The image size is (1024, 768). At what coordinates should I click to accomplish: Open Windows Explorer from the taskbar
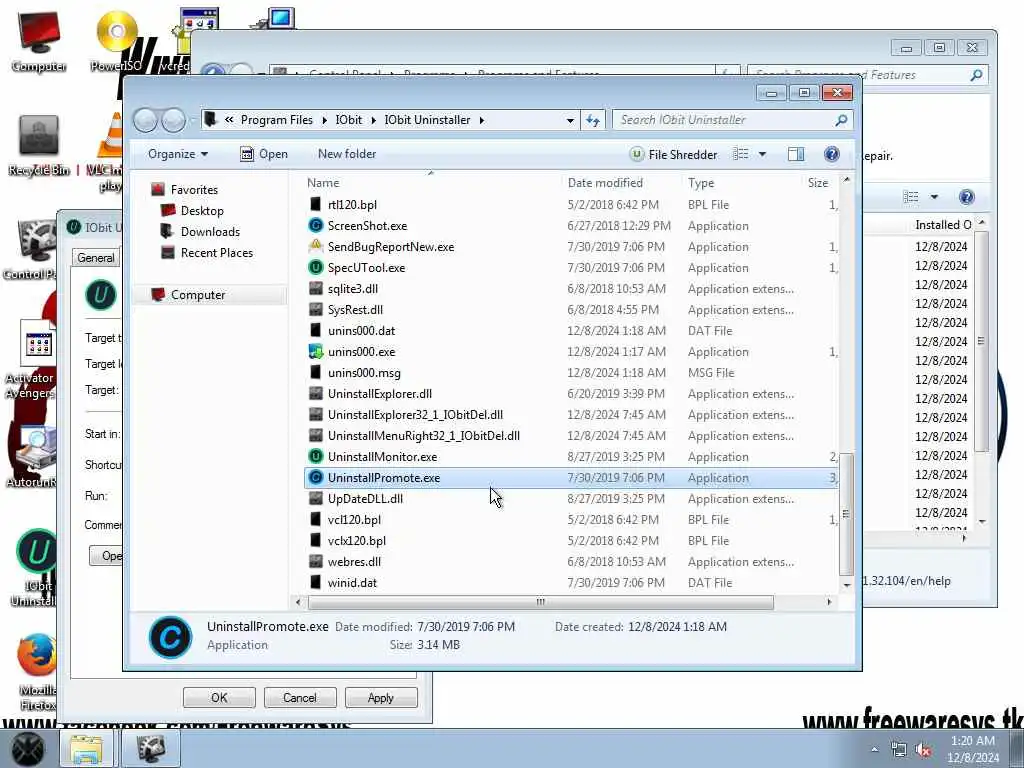tap(86, 749)
